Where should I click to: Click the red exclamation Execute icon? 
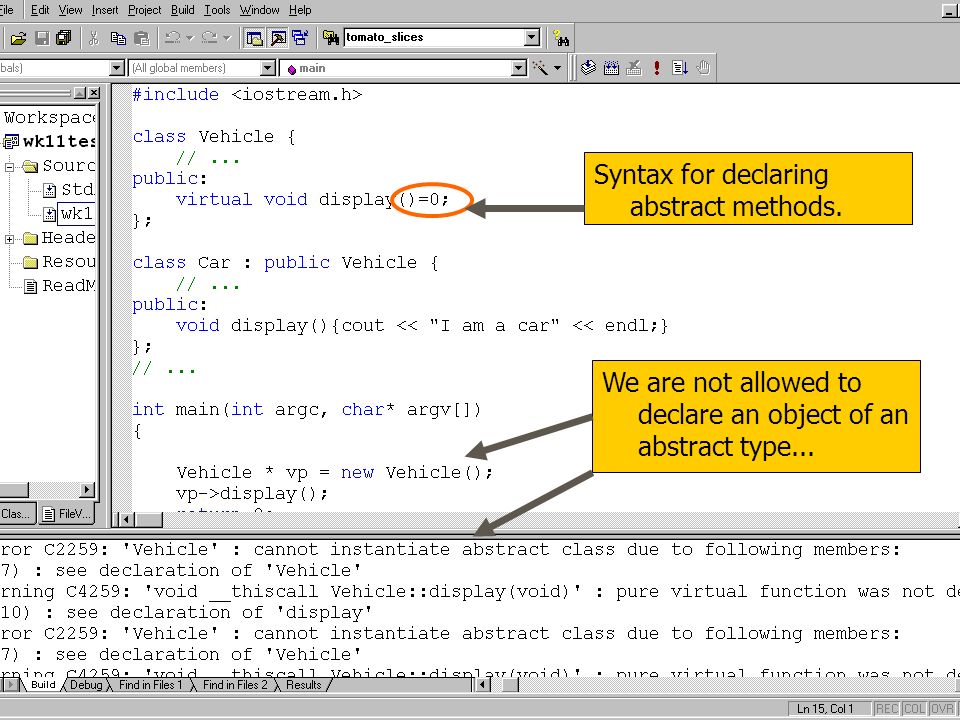pos(656,67)
